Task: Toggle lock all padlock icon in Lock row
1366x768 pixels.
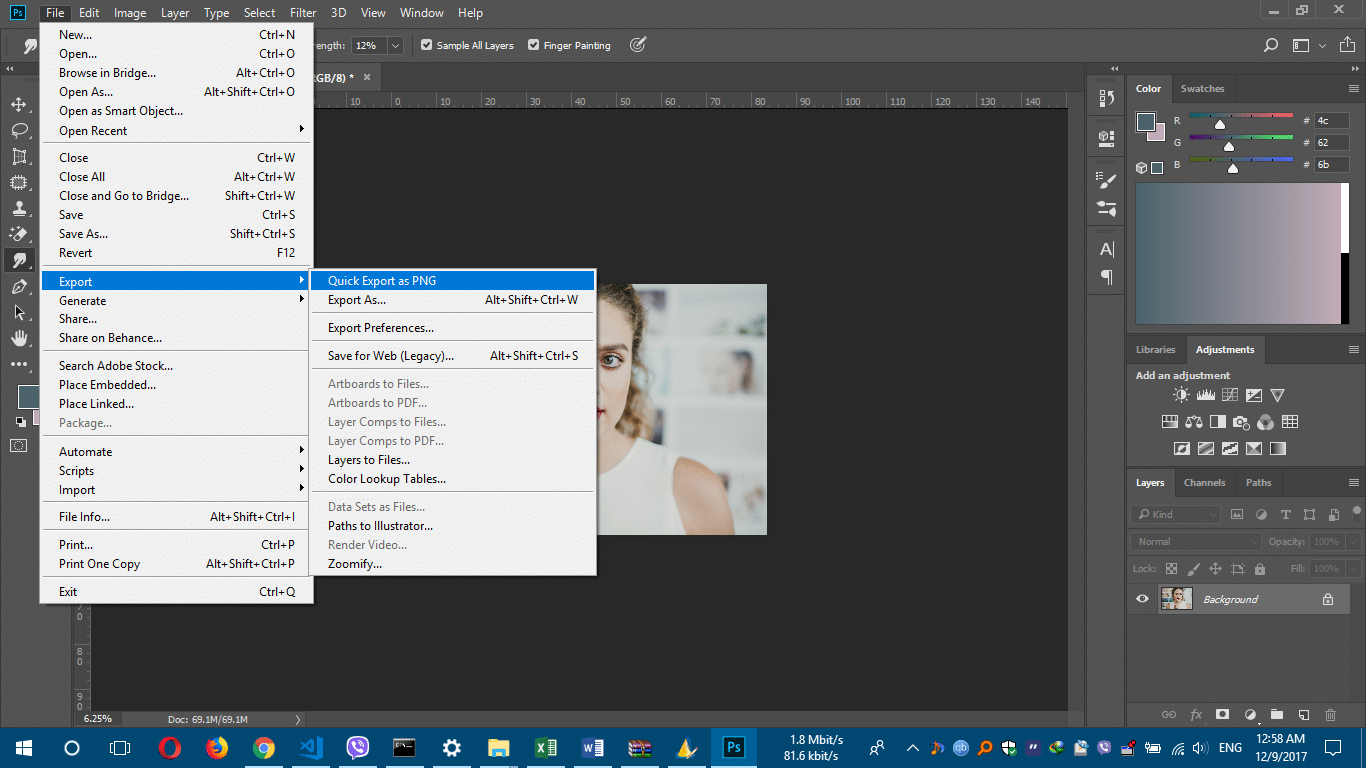Action: (1260, 568)
